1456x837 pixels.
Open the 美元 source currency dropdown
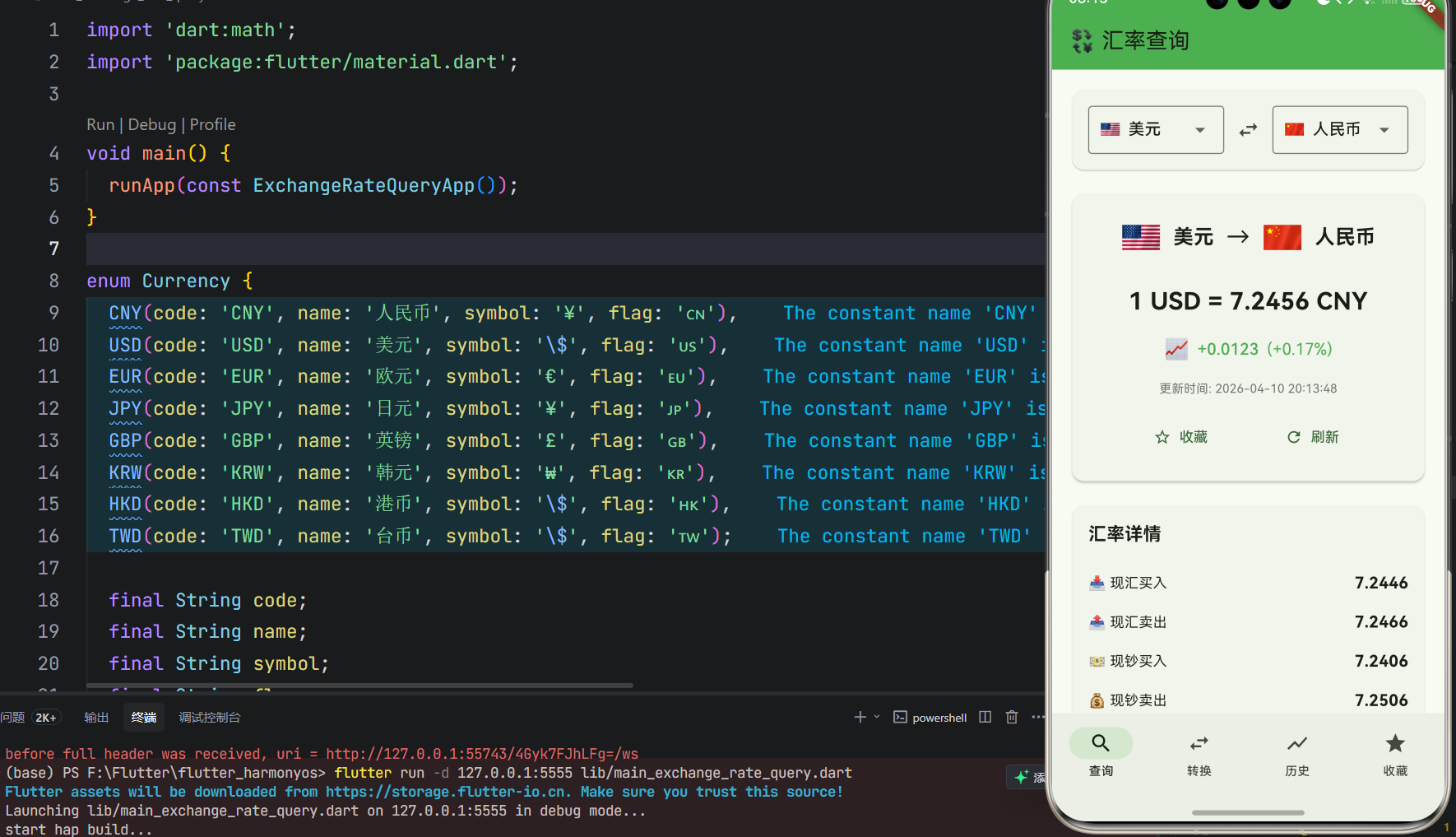tap(1156, 130)
